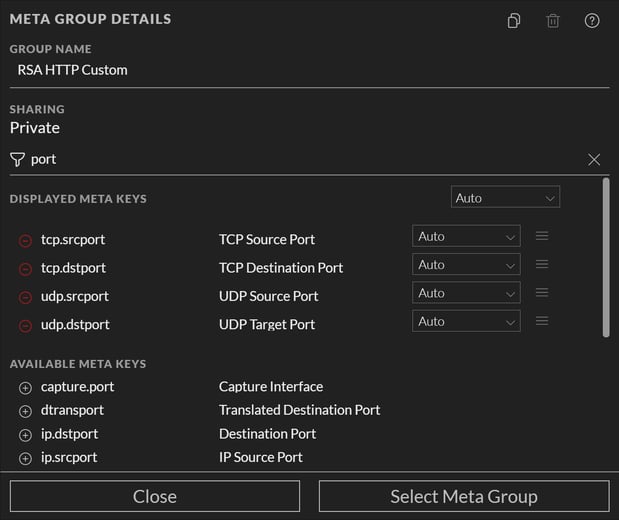
Task: Open tcp.dstport Auto dropdown
Action: (466, 265)
